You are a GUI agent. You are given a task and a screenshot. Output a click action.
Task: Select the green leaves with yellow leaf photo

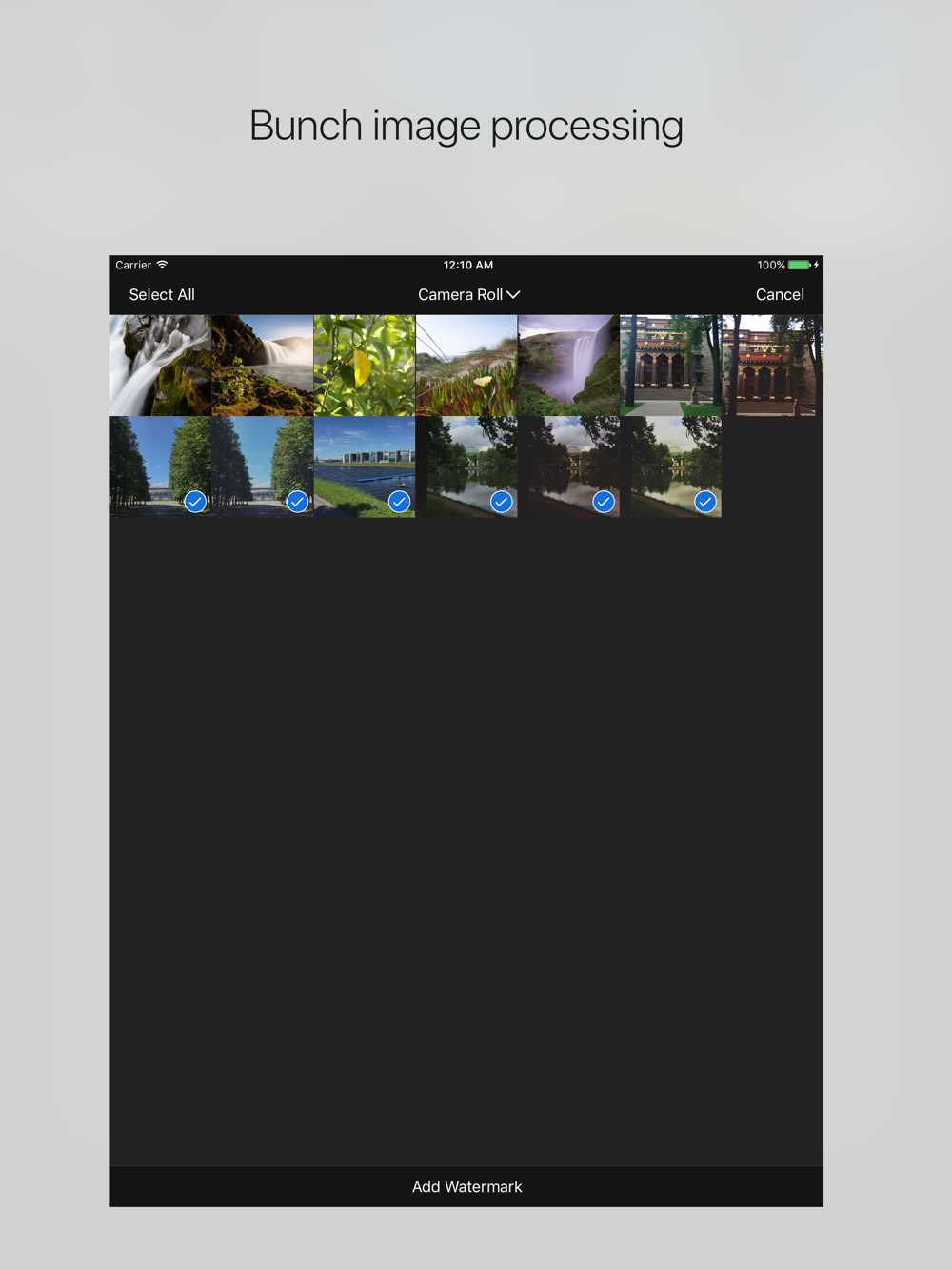coord(365,366)
